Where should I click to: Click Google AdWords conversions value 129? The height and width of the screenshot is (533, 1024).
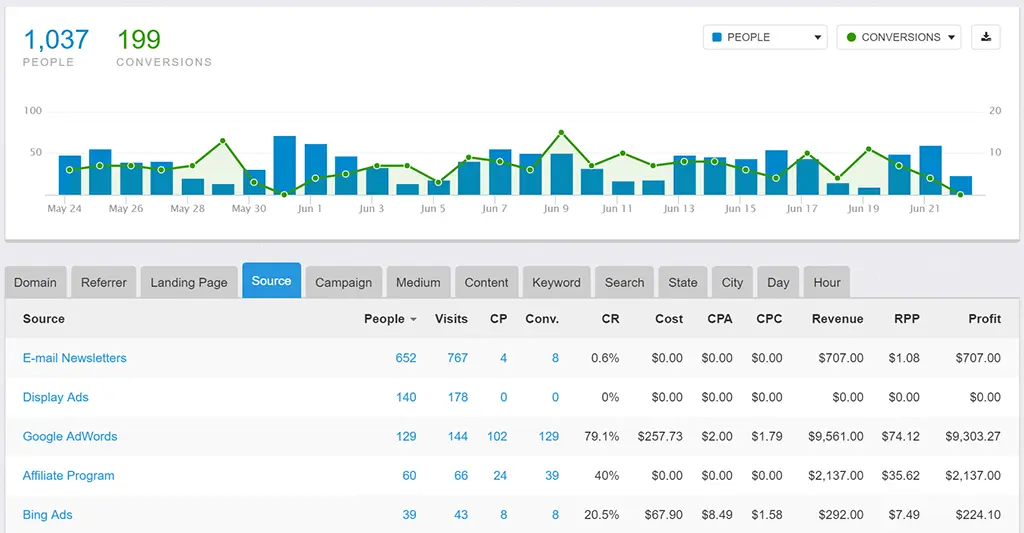548,437
